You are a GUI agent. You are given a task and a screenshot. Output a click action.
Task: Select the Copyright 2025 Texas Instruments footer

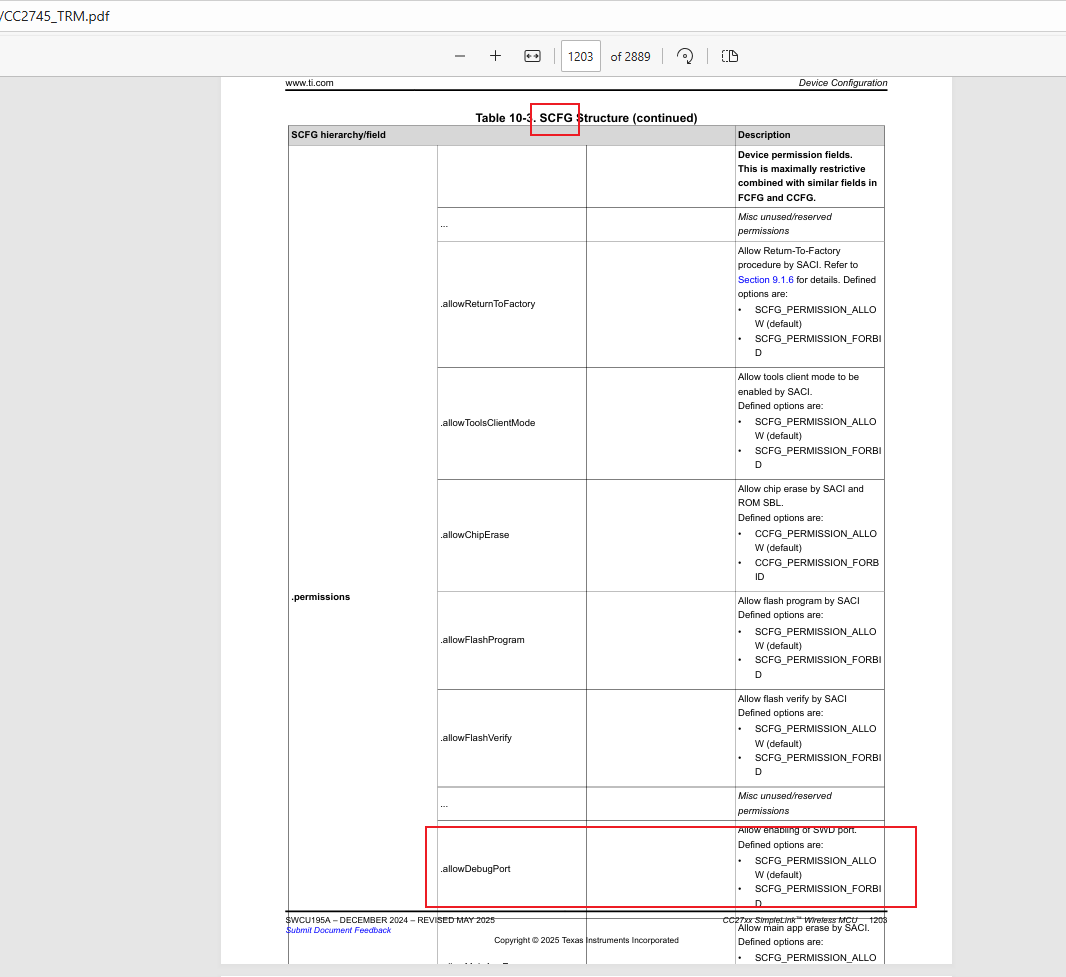tap(586, 940)
